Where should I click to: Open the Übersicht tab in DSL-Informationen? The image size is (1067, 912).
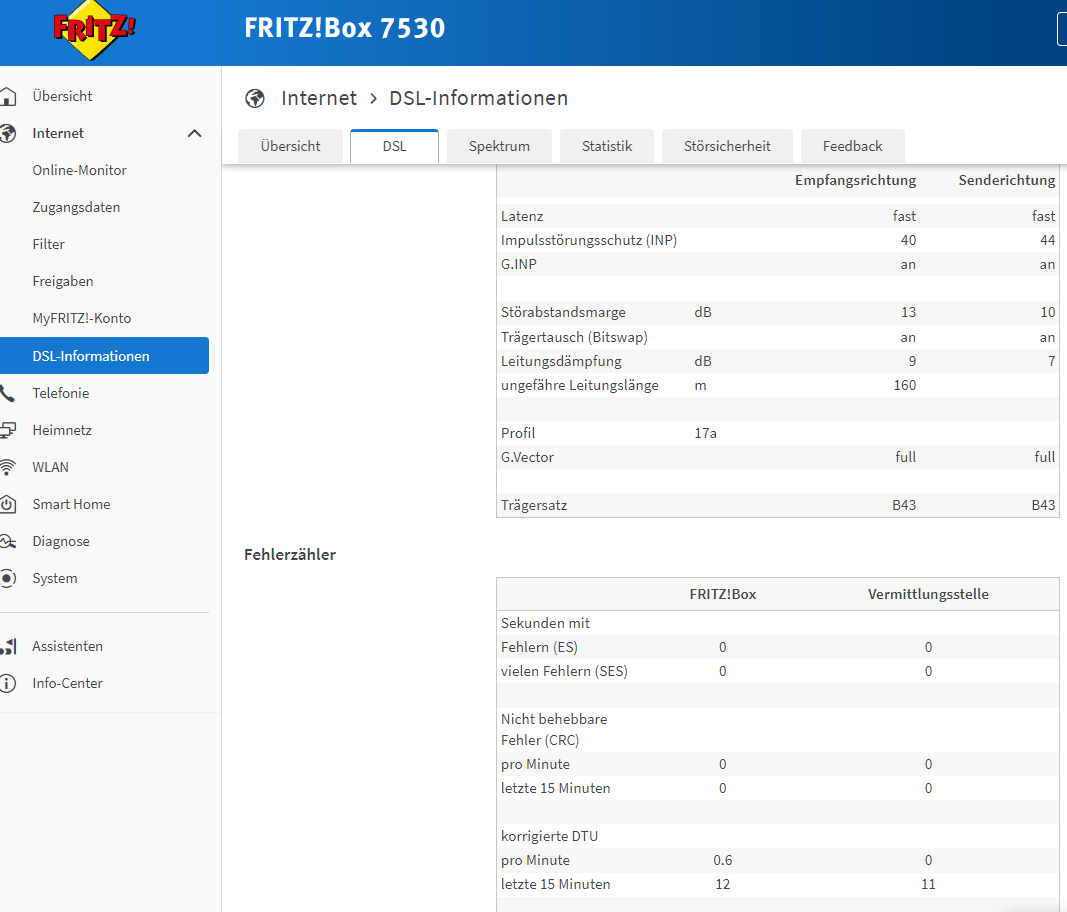[x=291, y=146]
